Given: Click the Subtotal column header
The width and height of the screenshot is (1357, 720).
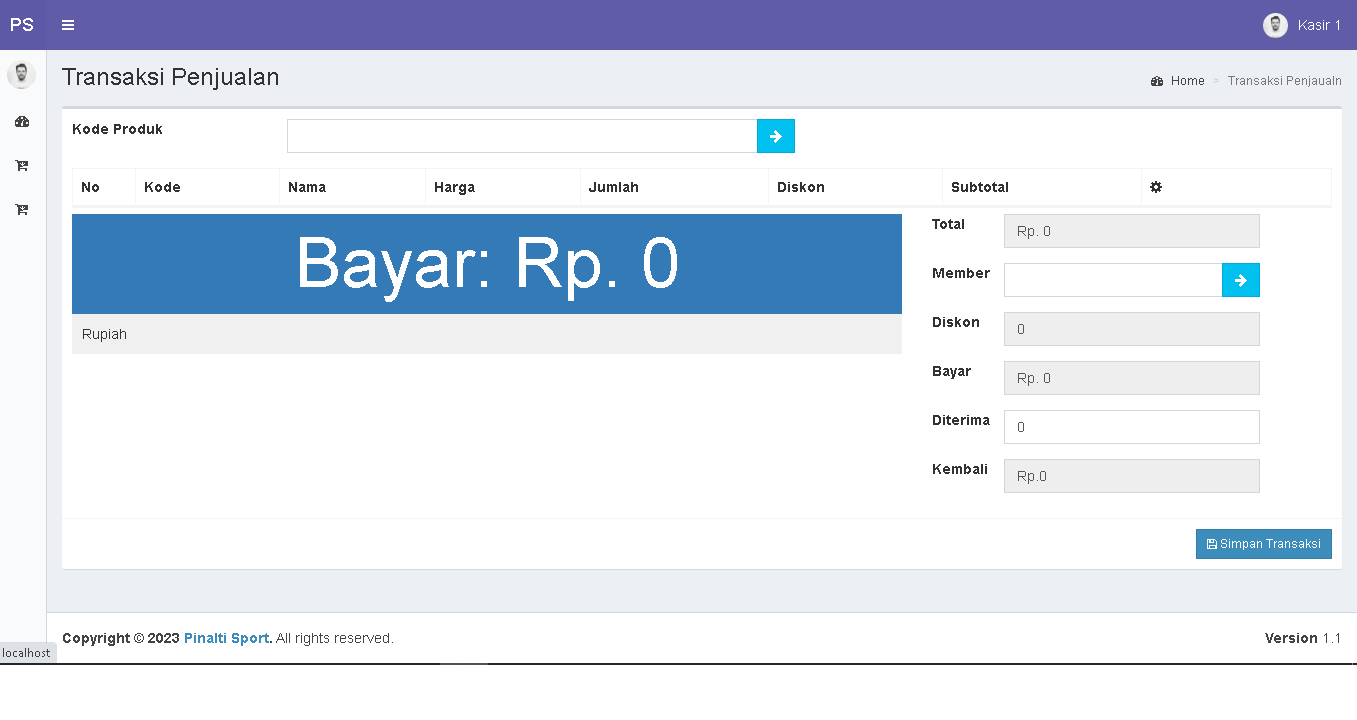Looking at the screenshot, I should (979, 187).
